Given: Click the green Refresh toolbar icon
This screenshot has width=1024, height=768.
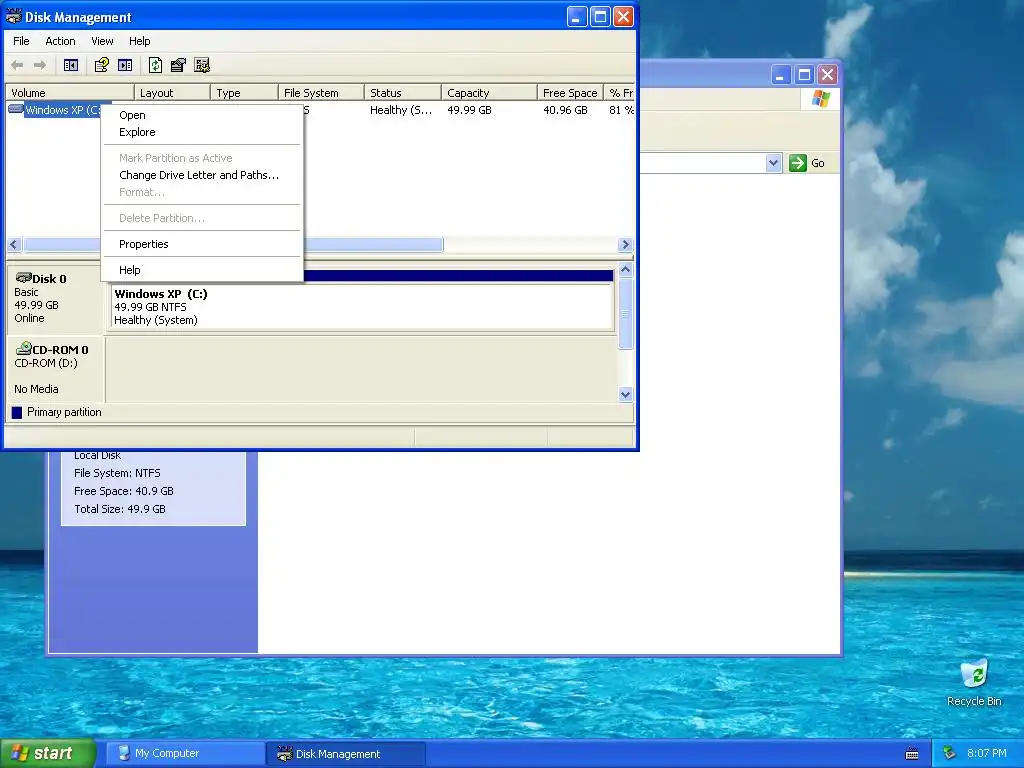Looking at the screenshot, I should tap(155, 65).
